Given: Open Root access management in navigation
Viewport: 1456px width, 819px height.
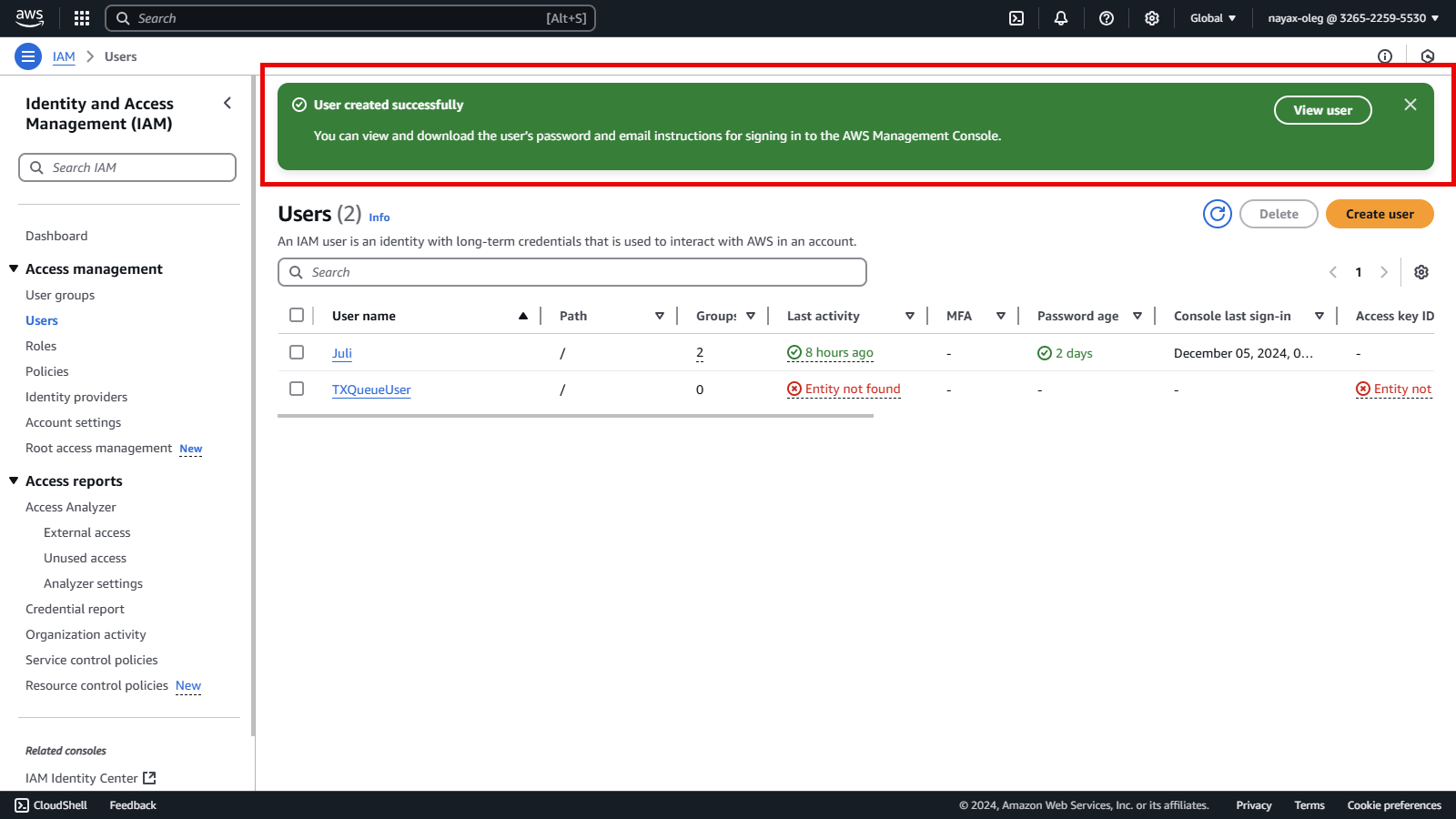Looking at the screenshot, I should pos(98,448).
